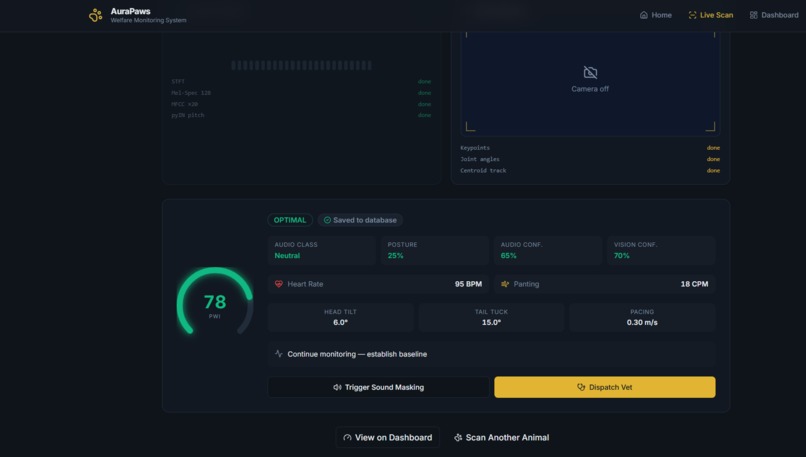Viewport: 806px width, 457px height.
Task: Select the Posture 25% card
Action: [x=435, y=250]
